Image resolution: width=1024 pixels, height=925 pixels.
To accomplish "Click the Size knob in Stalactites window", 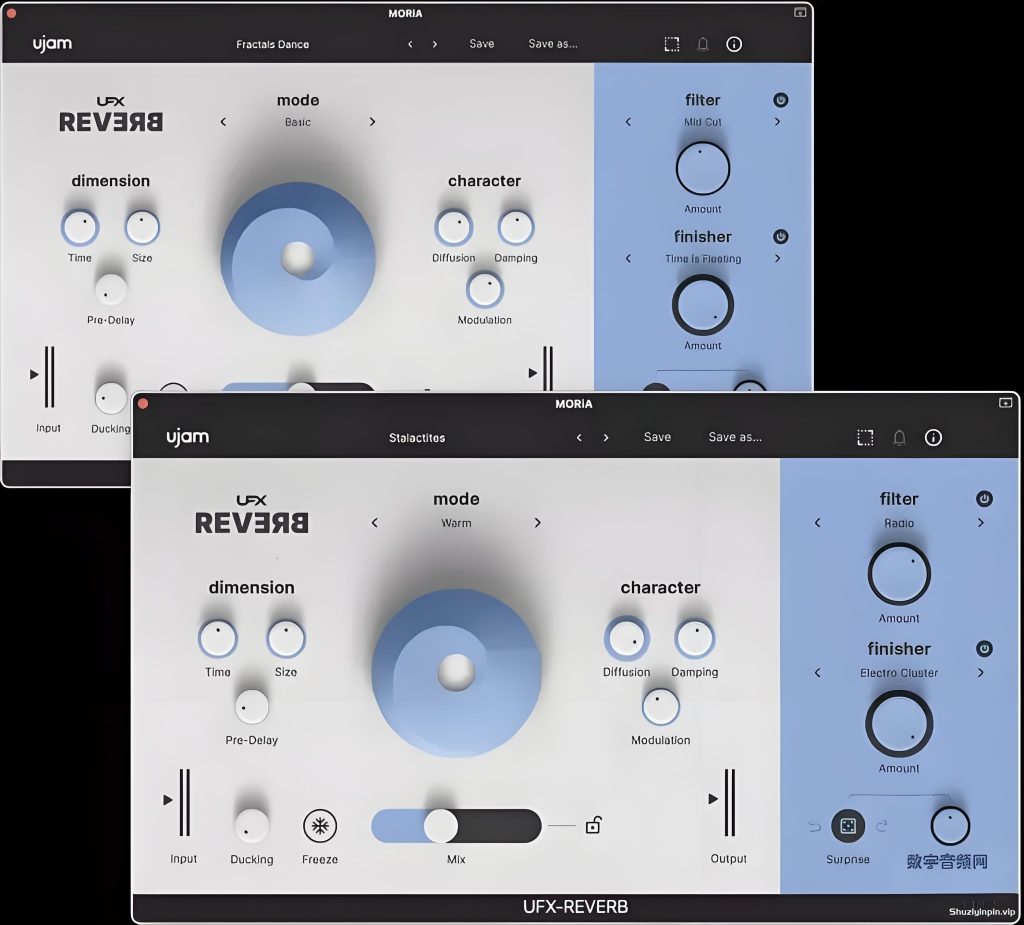I will [286, 638].
